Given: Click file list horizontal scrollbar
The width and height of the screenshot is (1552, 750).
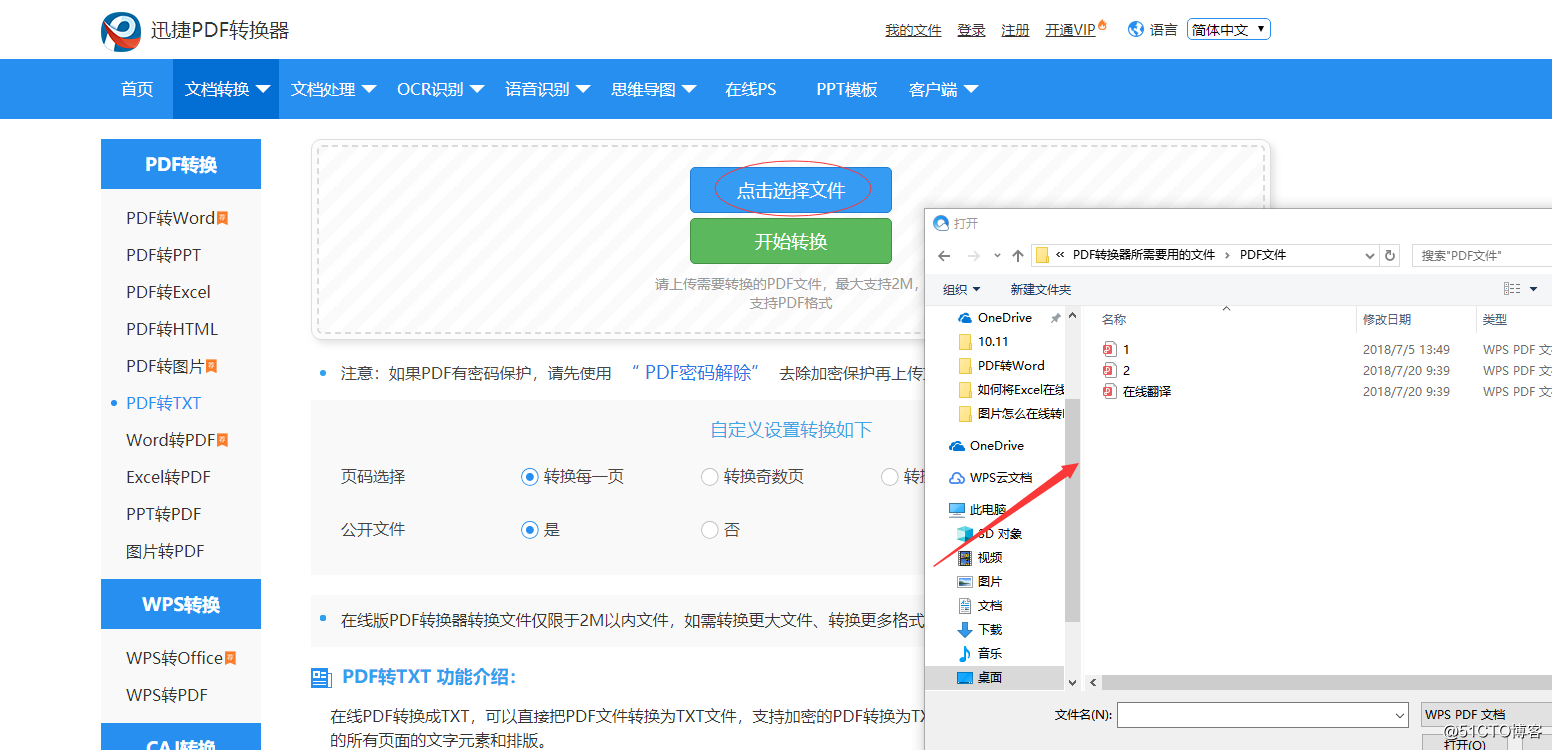Looking at the screenshot, I should [1326, 682].
